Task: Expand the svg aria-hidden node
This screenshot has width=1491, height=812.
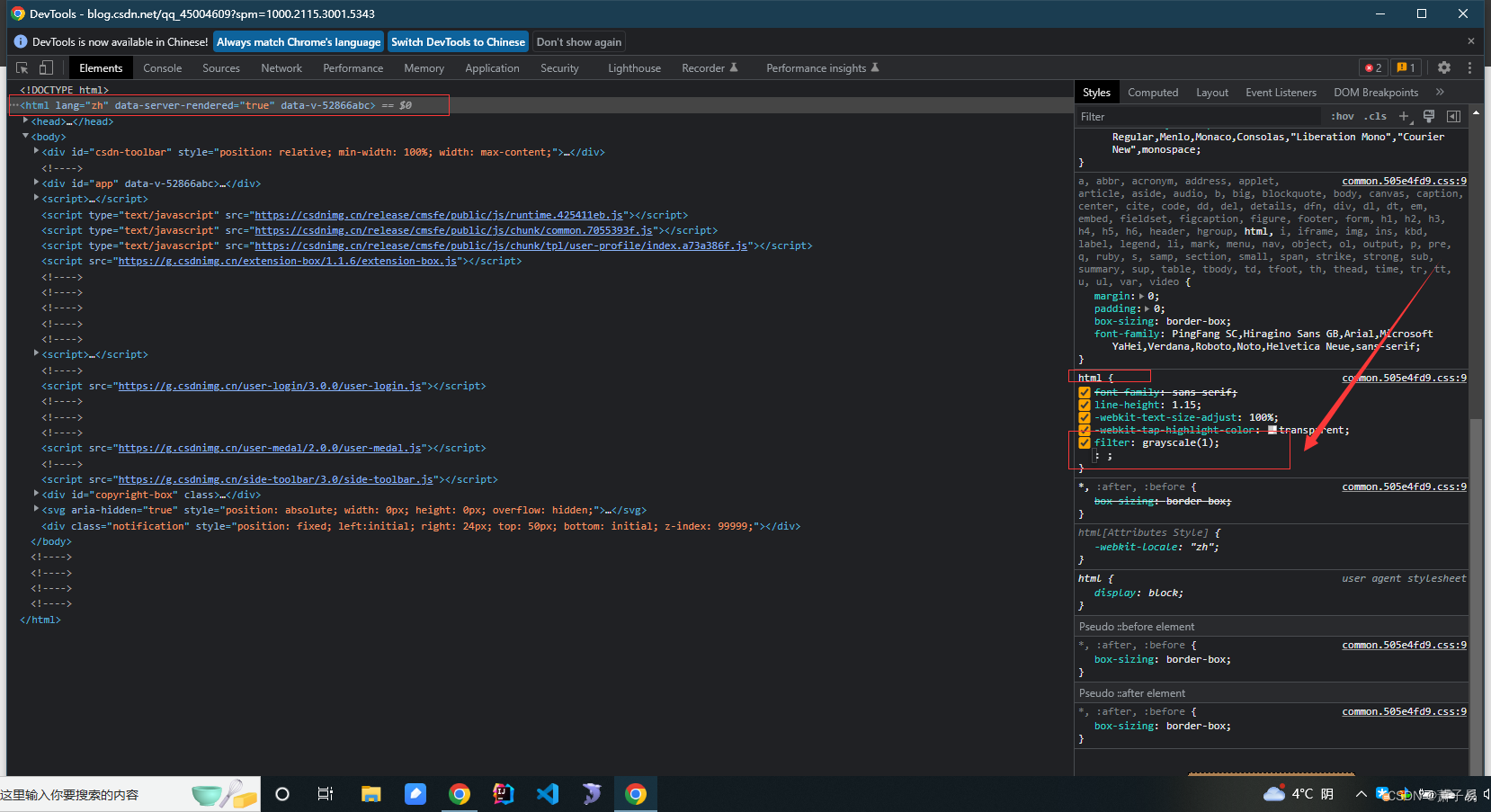Action: tap(36, 509)
